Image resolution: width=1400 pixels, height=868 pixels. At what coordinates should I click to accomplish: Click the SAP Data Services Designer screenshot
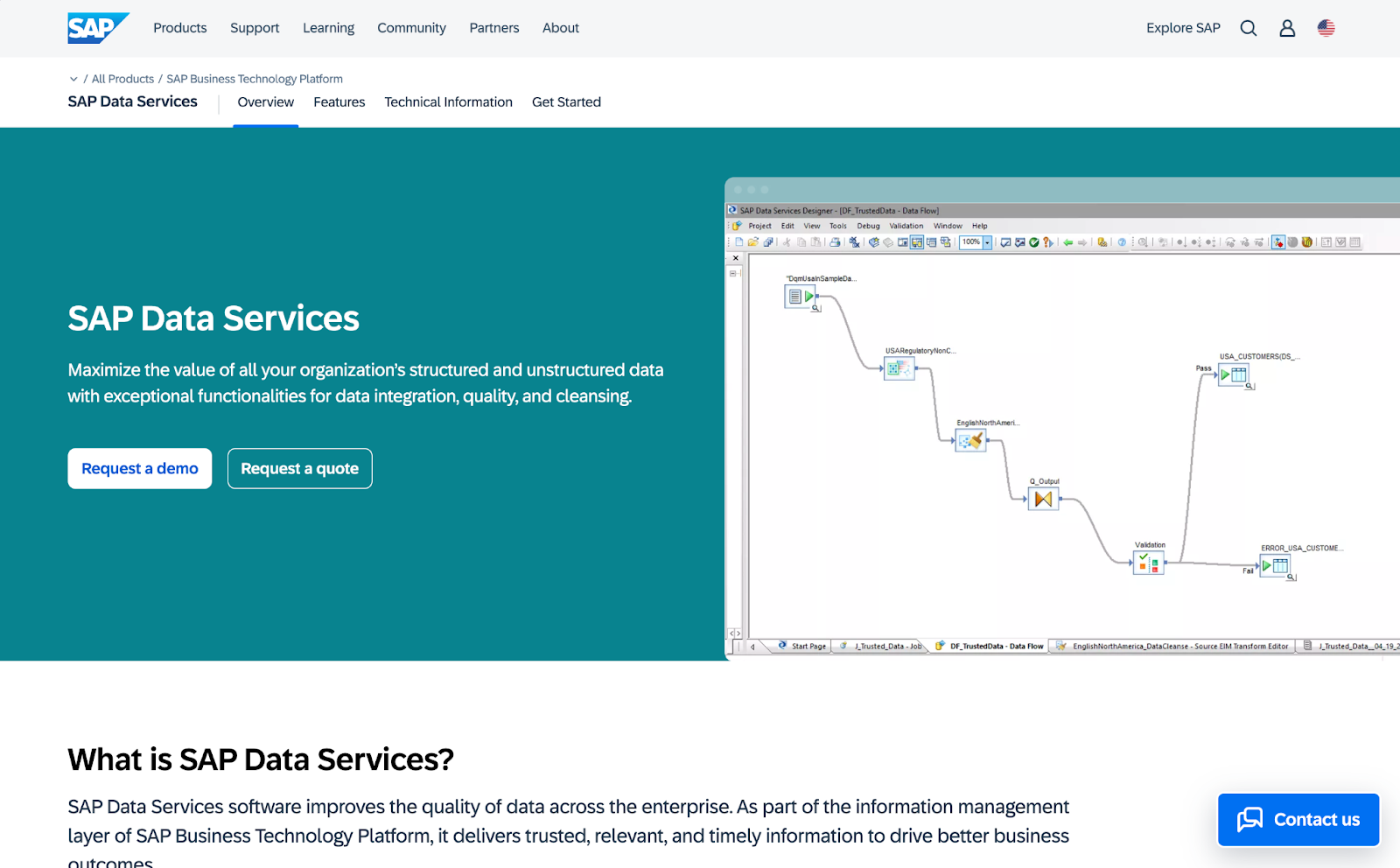click(x=1062, y=419)
